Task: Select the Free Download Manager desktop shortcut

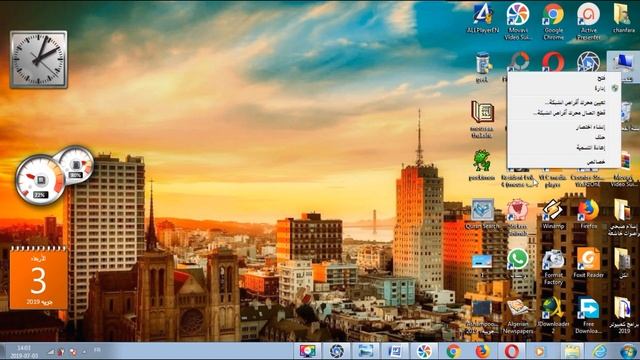Action: 588,316
